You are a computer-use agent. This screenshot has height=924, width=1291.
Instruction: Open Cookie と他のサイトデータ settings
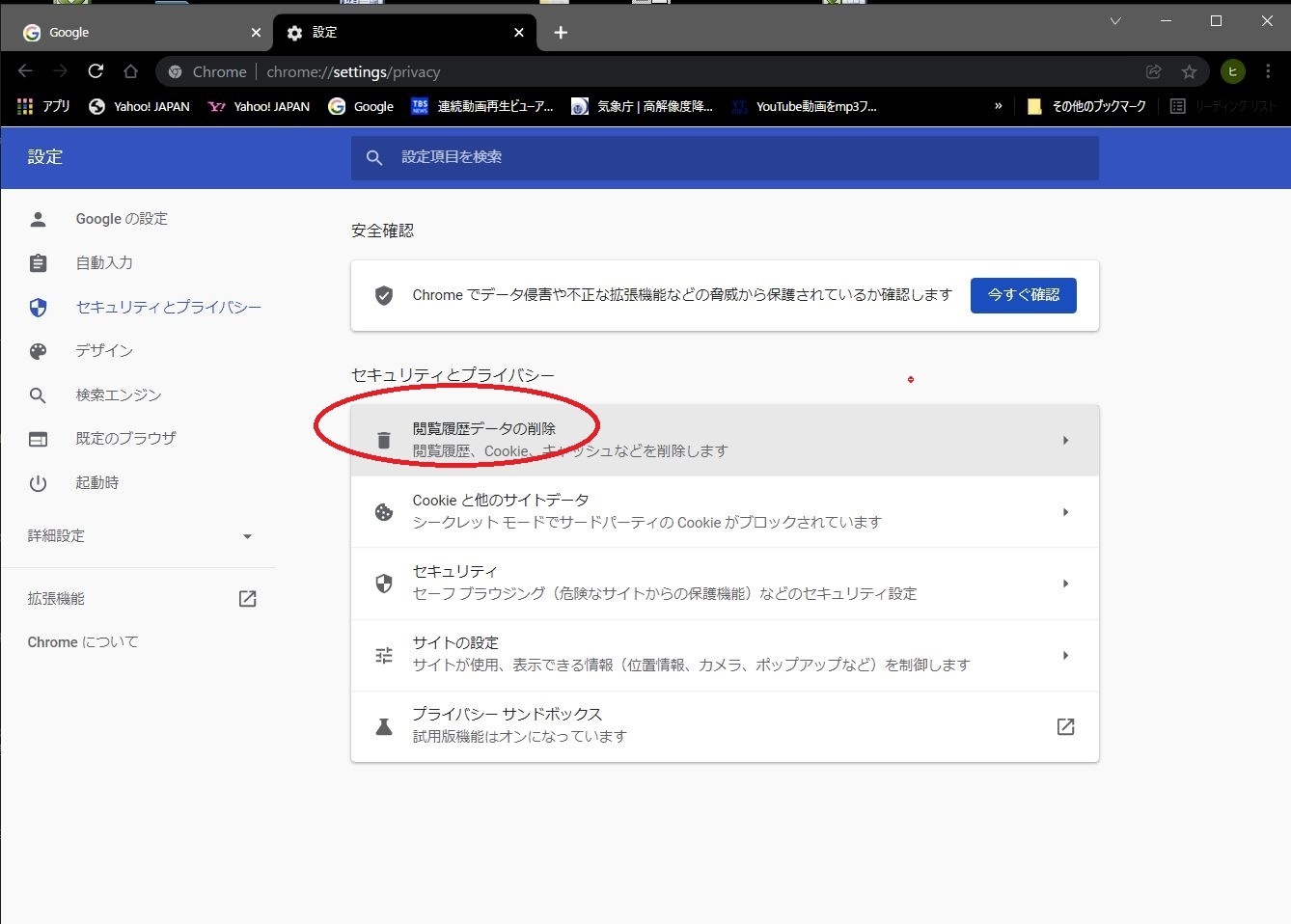click(725, 512)
